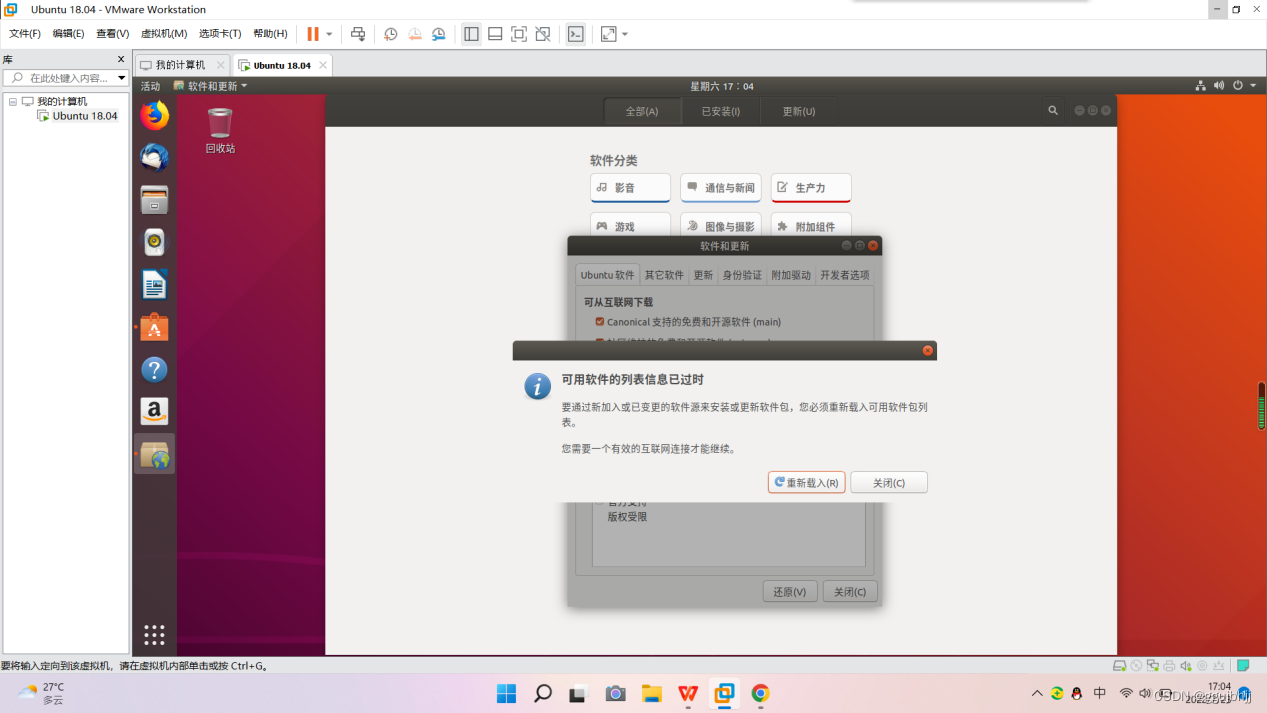Open the 通信与新闻 category
1267x713 pixels.
click(x=721, y=187)
